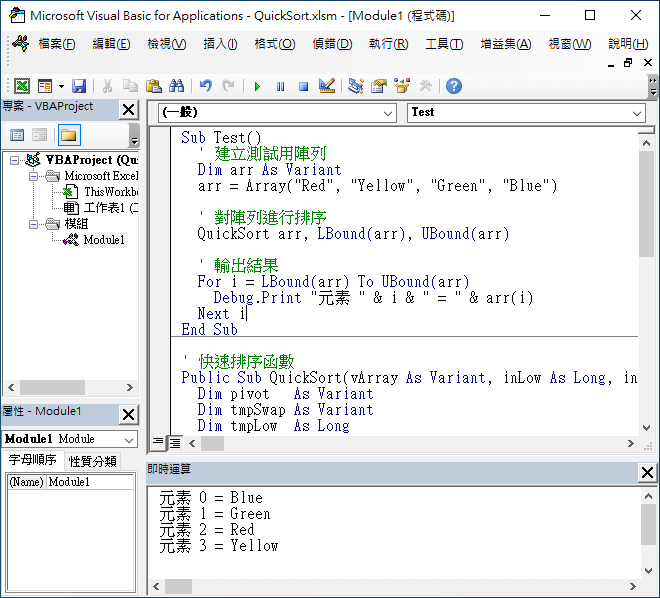Collapse the 模組 folder node
Screen dimensions: 660x598
tap(33, 224)
